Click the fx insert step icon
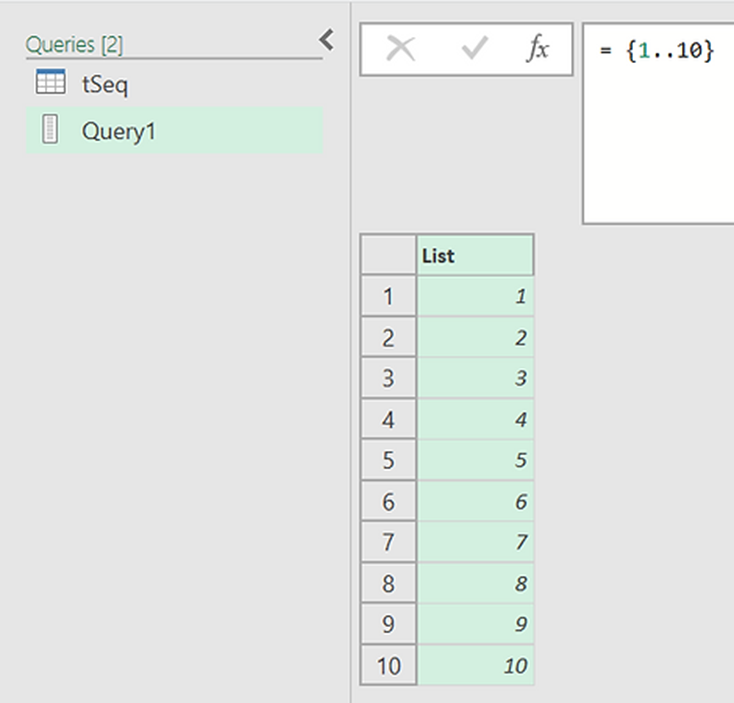734x703 pixels. point(538,50)
